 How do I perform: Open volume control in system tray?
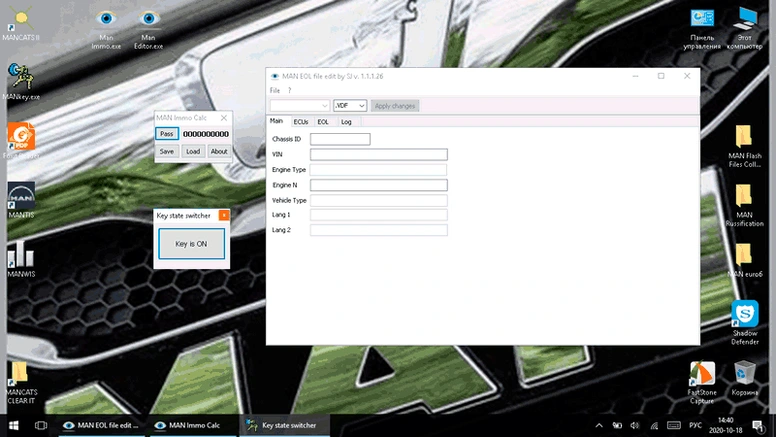click(635, 425)
